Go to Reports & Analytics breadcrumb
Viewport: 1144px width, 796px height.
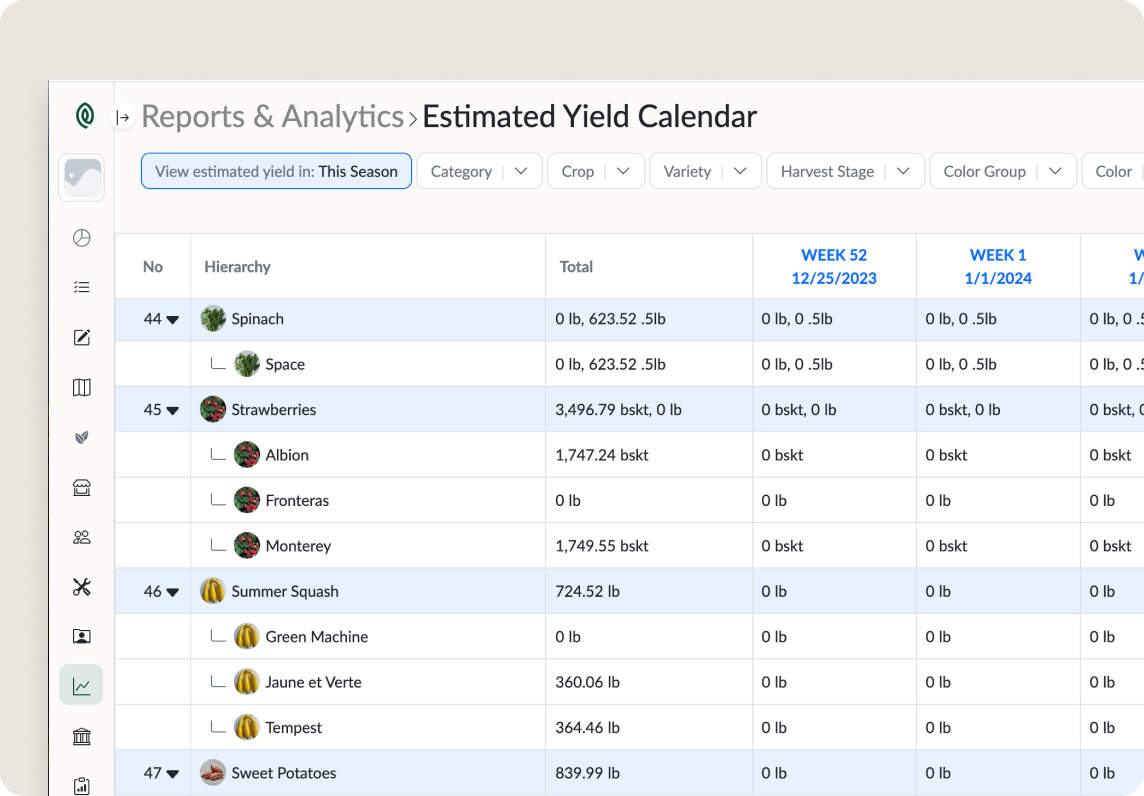[273, 117]
